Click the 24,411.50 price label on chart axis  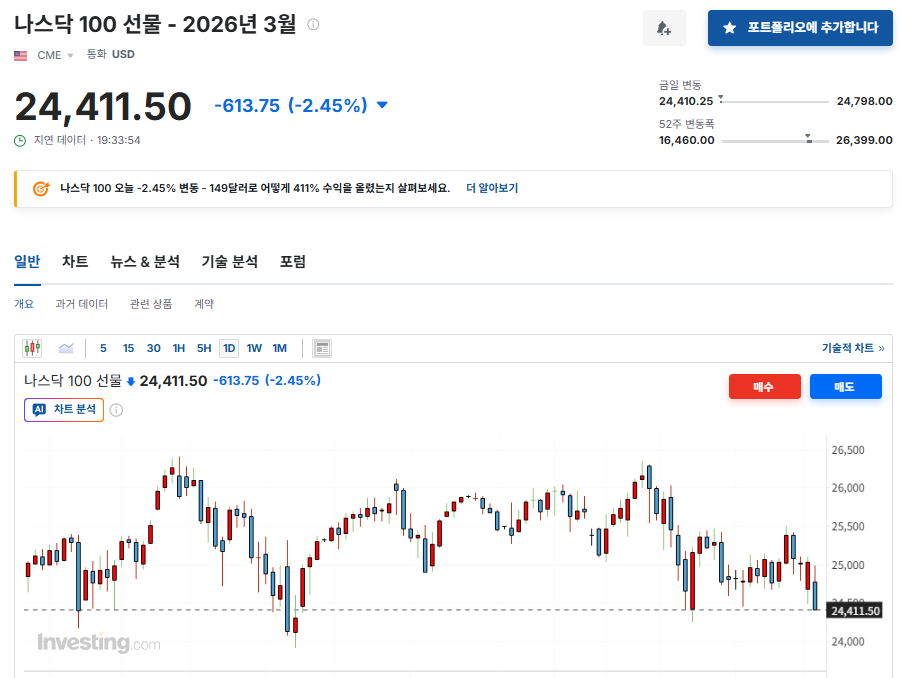(x=855, y=610)
